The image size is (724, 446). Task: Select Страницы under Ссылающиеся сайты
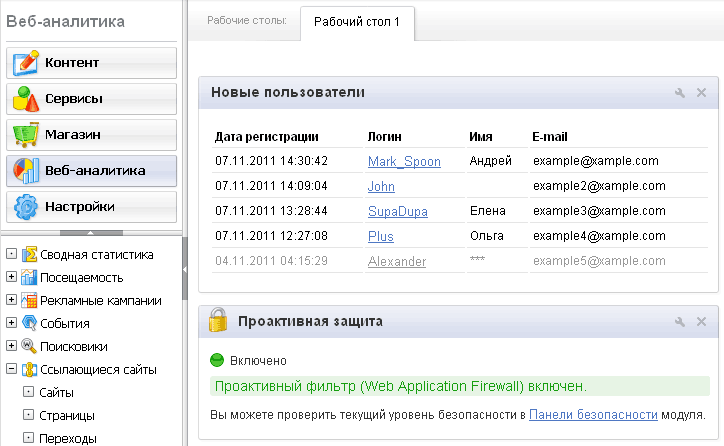[66, 416]
